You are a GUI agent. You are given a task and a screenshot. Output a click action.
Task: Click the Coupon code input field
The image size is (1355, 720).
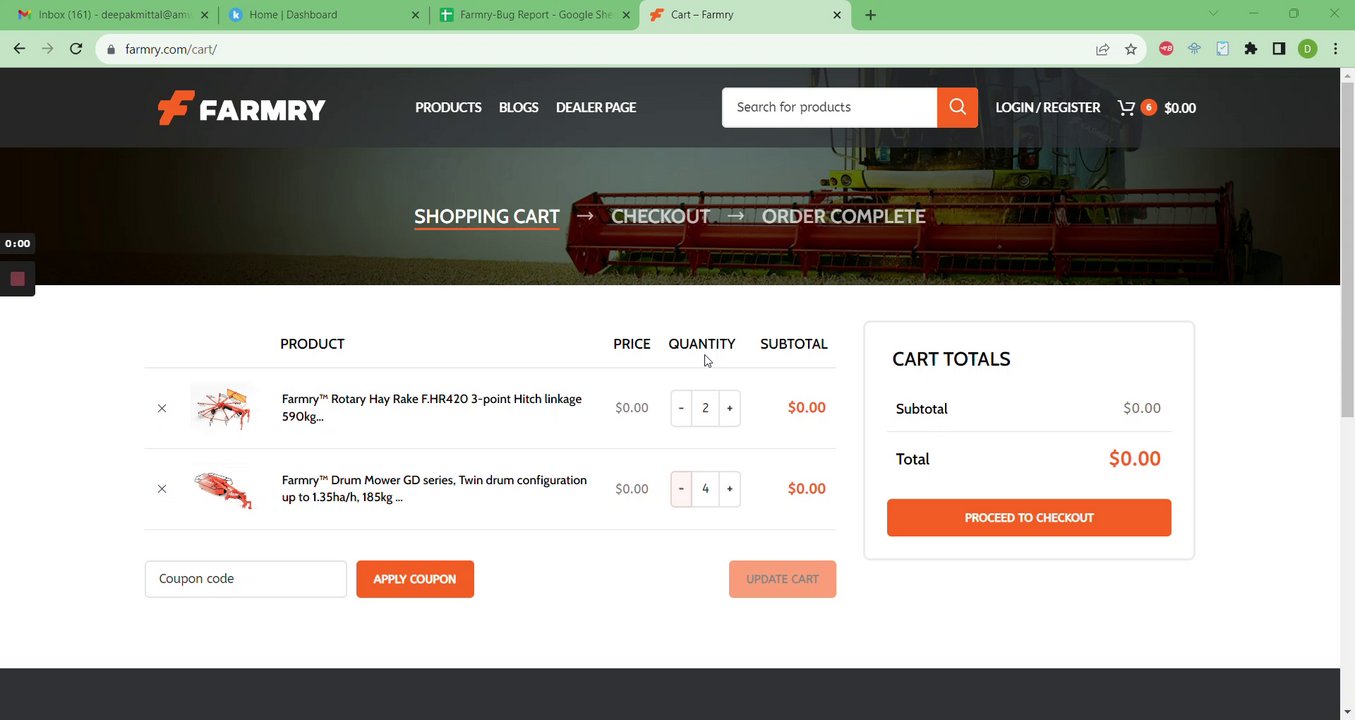(246, 579)
